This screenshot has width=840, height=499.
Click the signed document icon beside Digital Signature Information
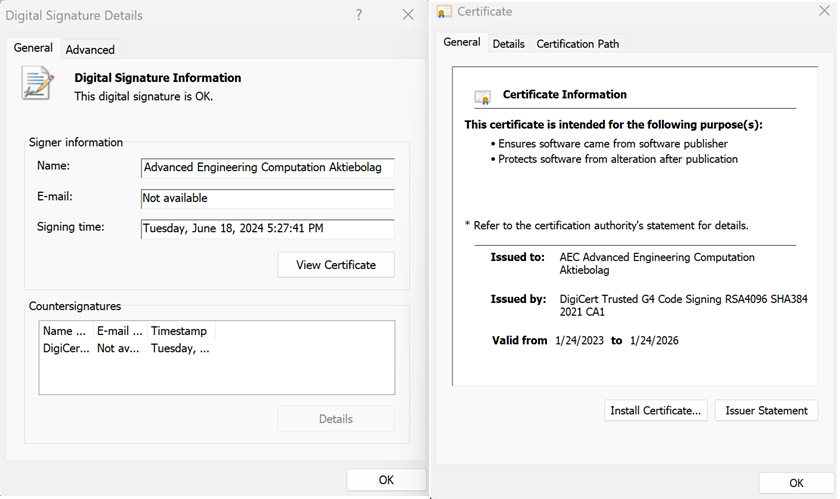(38, 84)
